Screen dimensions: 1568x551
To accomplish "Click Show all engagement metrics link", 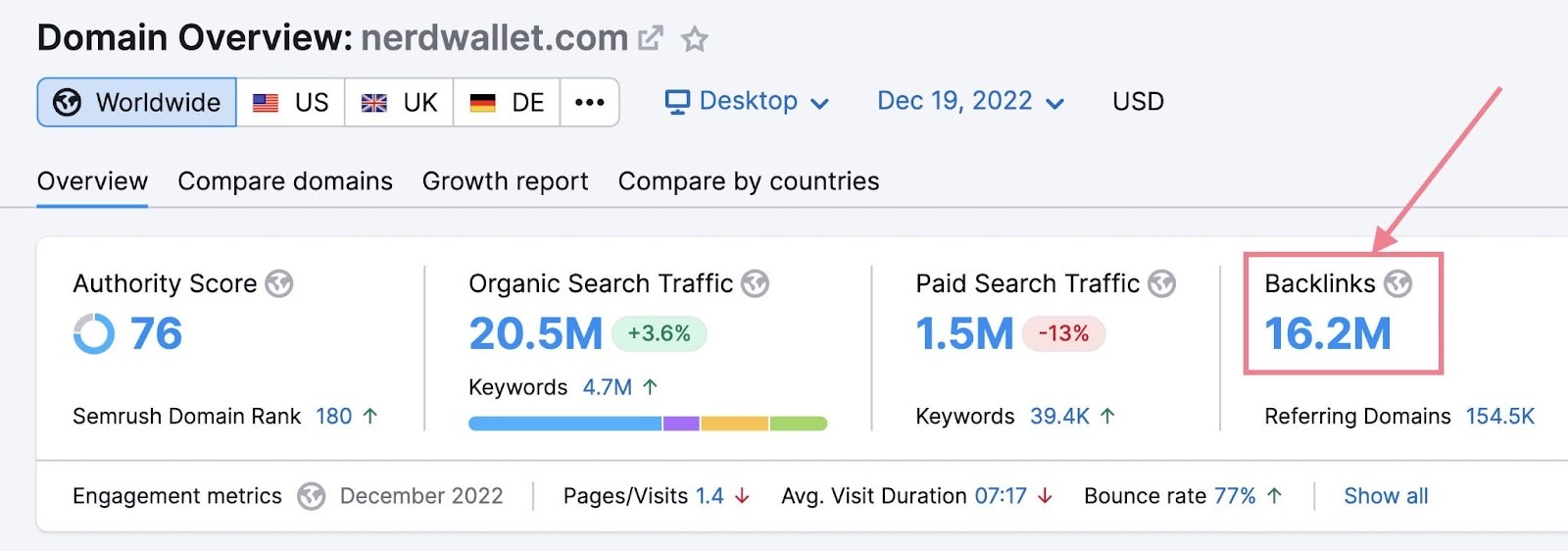I will point(1386,496).
